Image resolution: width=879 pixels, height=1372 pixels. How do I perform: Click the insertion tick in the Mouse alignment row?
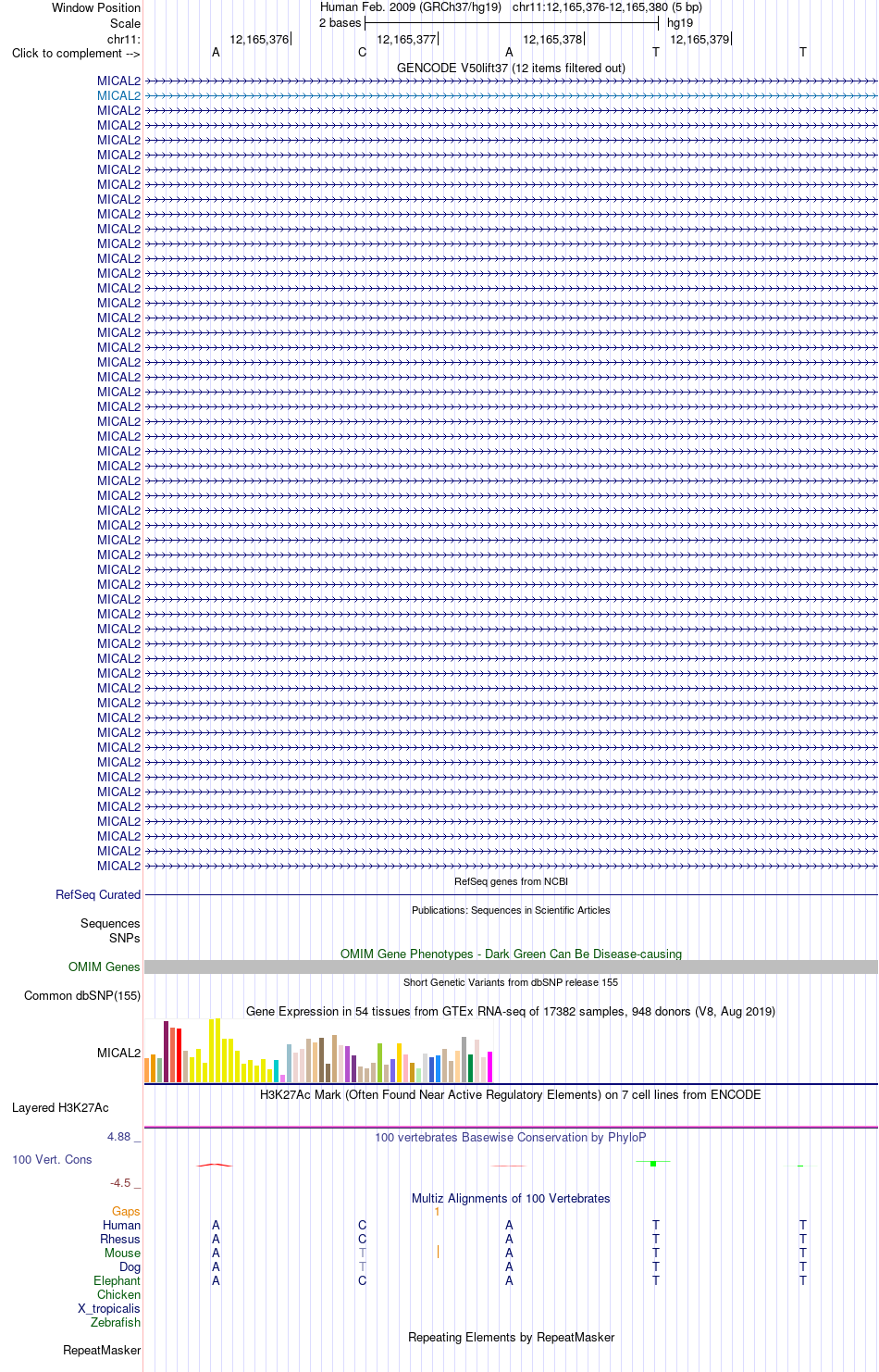point(438,1252)
